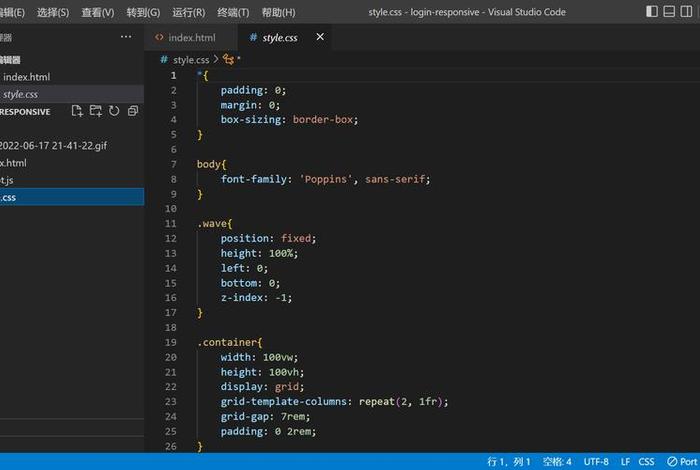700x470 pixels.
Task: Change indentation via spaces (空格: 4) indicator
Action: click(557, 462)
